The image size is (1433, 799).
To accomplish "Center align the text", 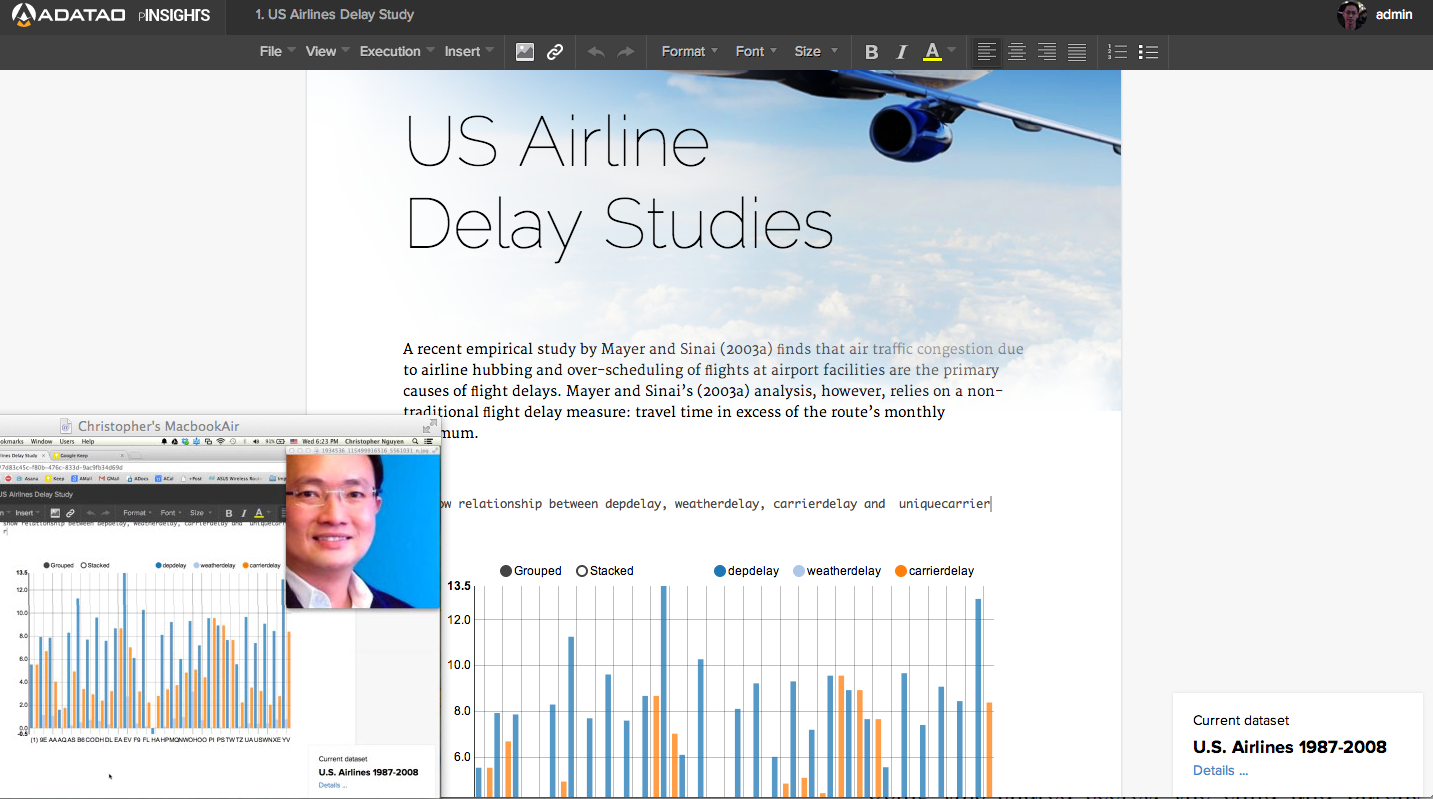I will [x=1017, y=52].
